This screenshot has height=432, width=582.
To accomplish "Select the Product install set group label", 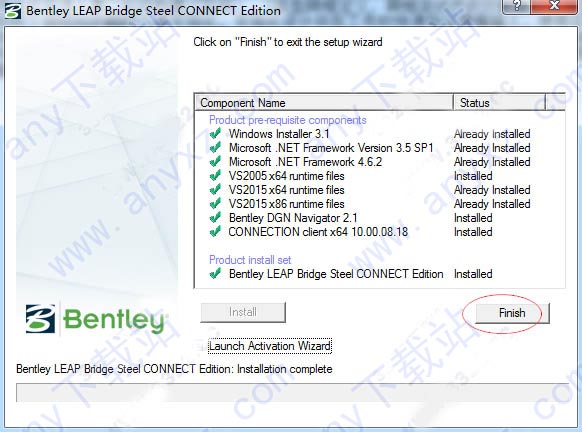I will coord(250,260).
